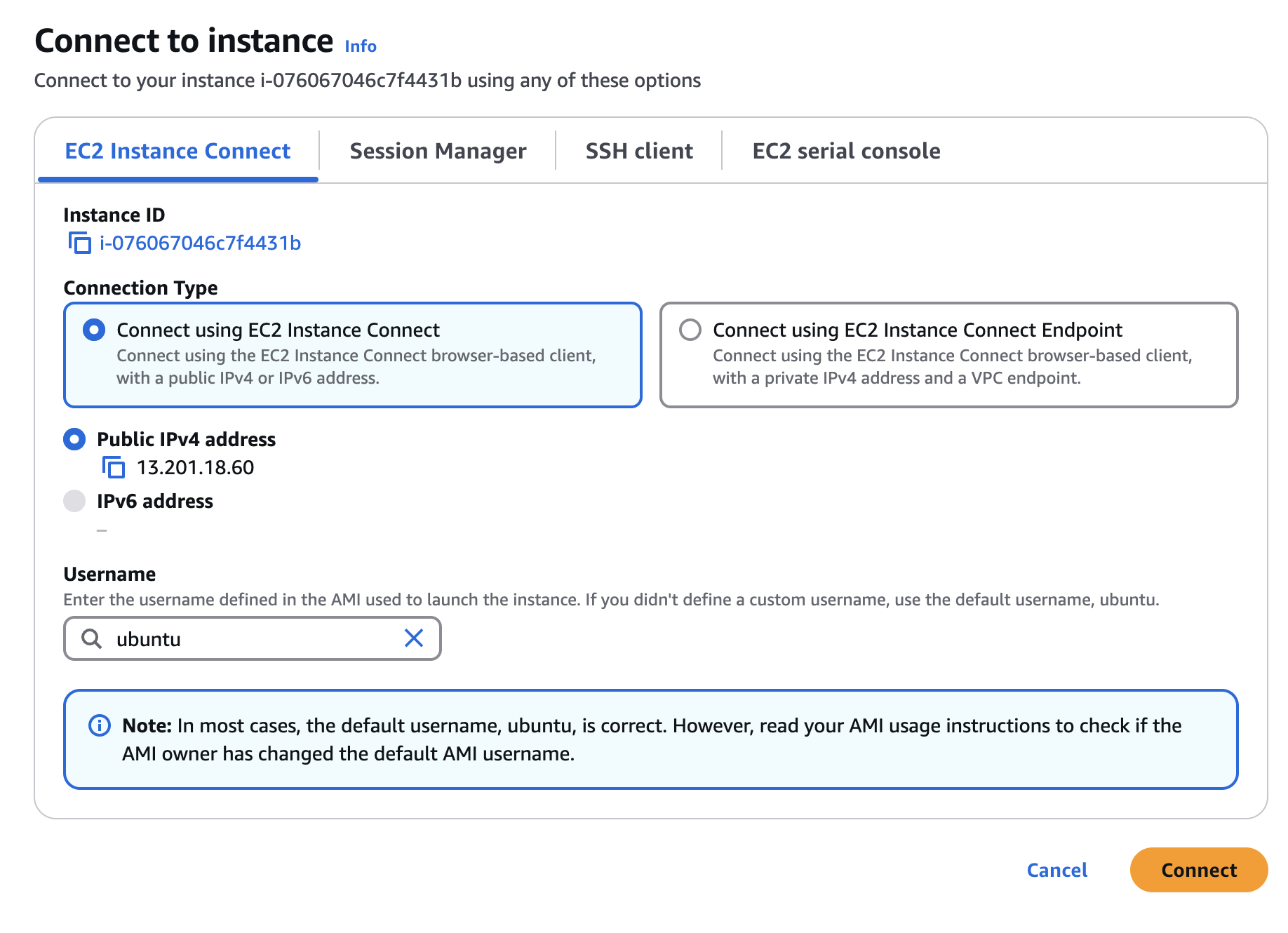Click the Connect to instance heading
The height and width of the screenshot is (933, 1288).
(x=184, y=41)
